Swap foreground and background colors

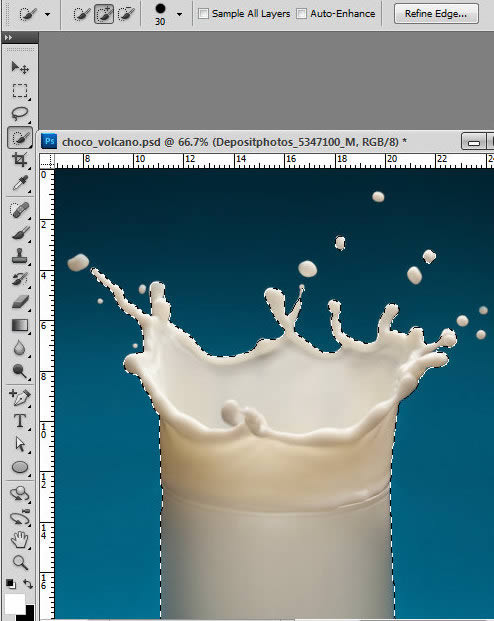click(x=28, y=584)
